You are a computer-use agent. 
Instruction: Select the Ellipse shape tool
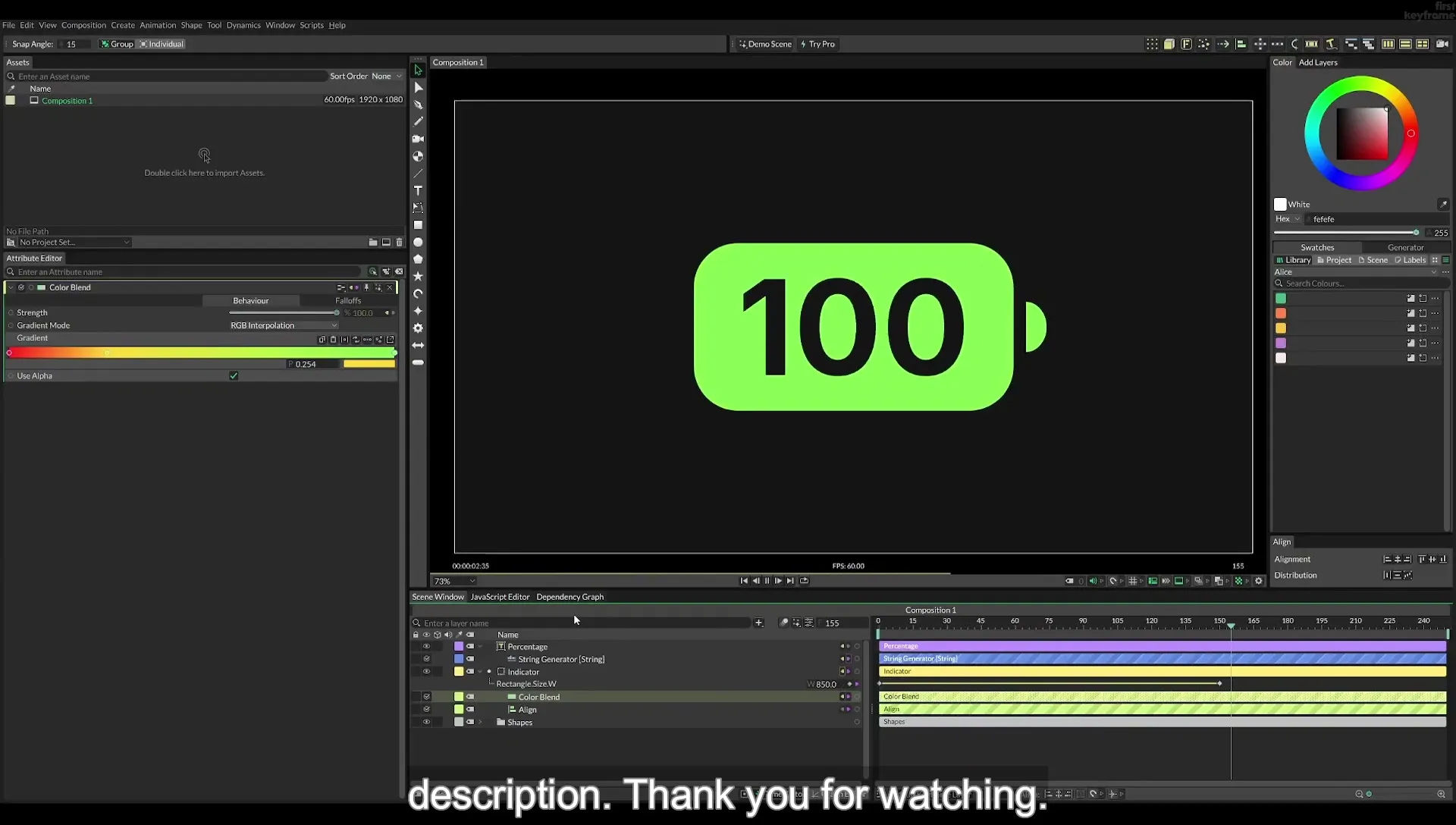(x=418, y=243)
